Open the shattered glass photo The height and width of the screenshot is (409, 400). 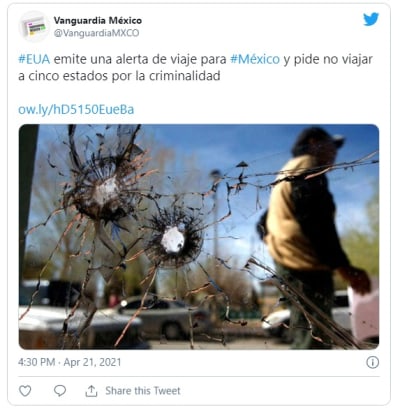click(x=199, y=237)
